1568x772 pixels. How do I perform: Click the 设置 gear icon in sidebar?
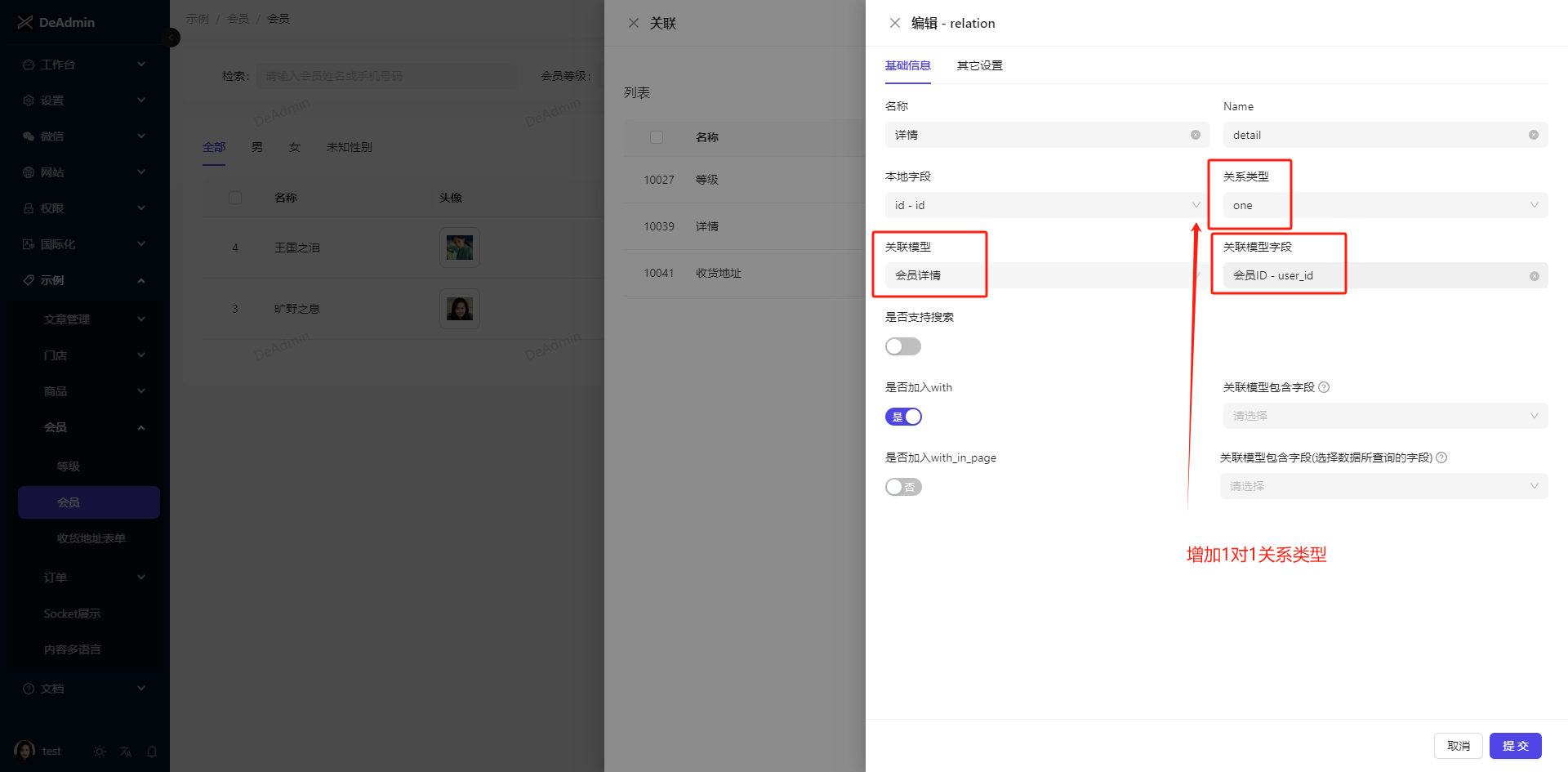[29, 100]
